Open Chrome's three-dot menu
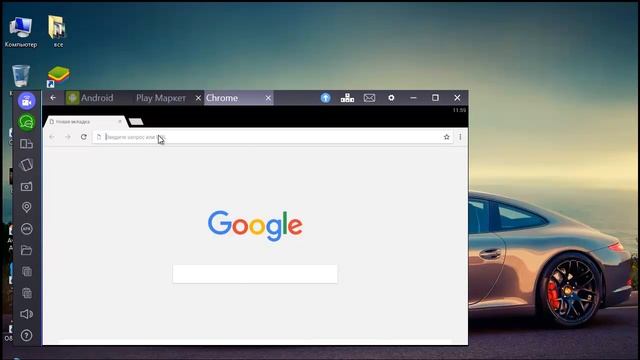Viewport: 640px width, 360px height. click(460, 137)
